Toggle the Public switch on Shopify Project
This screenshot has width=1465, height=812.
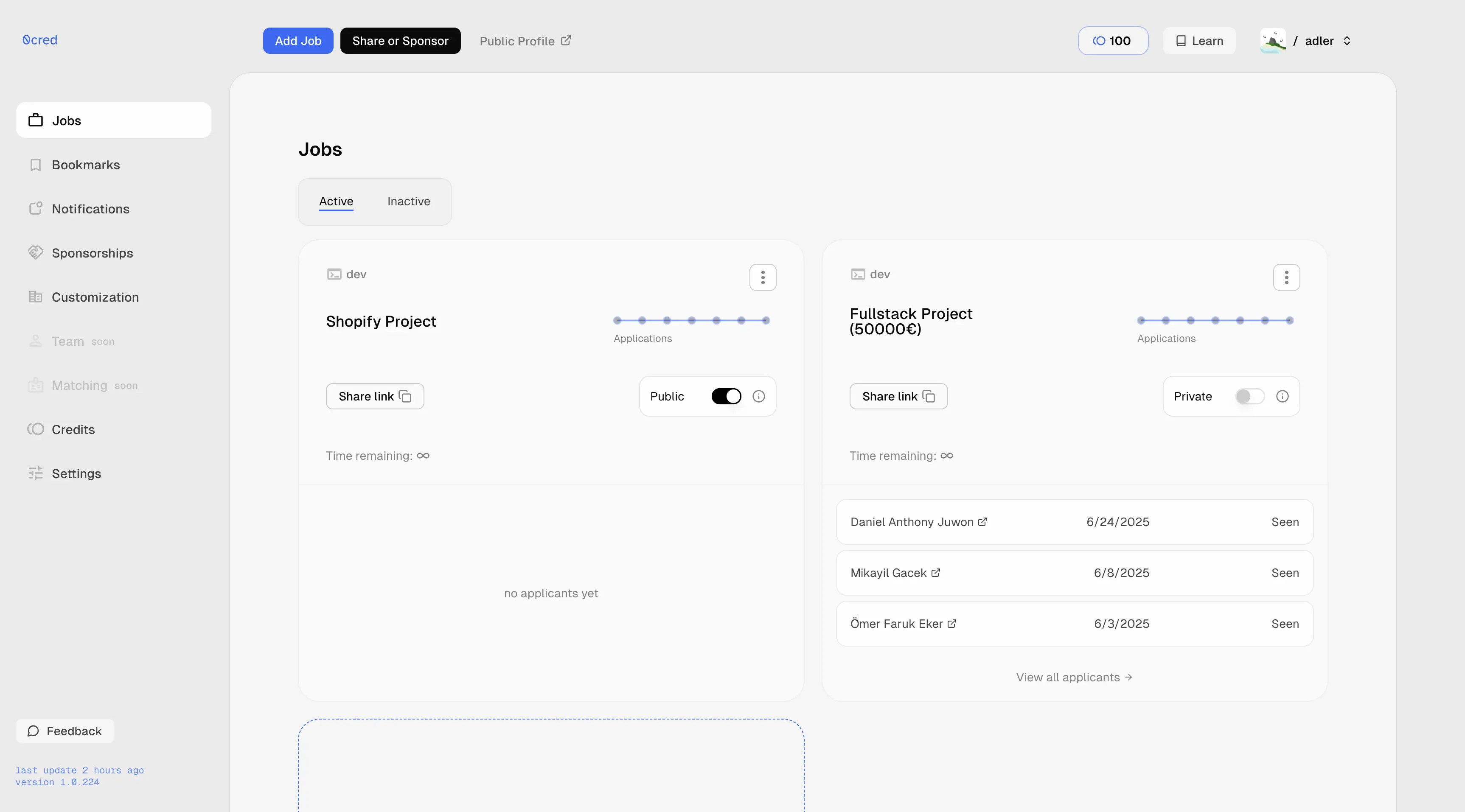pyautogui.click(x=726, y=396)
